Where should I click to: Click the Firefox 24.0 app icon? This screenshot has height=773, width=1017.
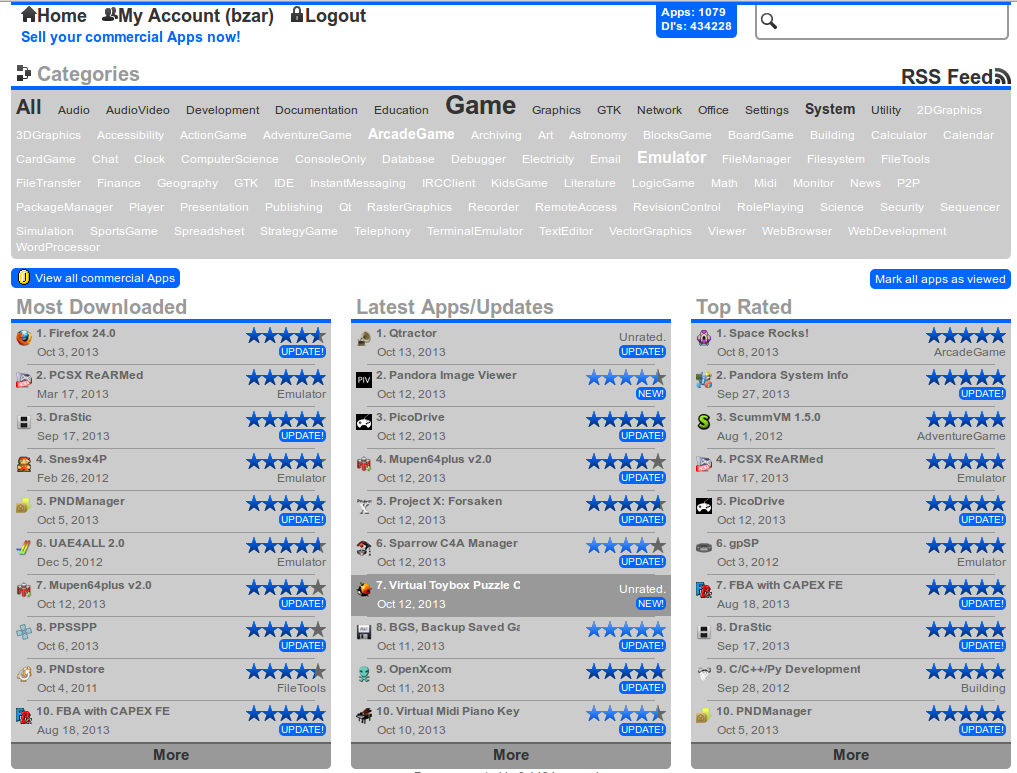coord(24,338)
